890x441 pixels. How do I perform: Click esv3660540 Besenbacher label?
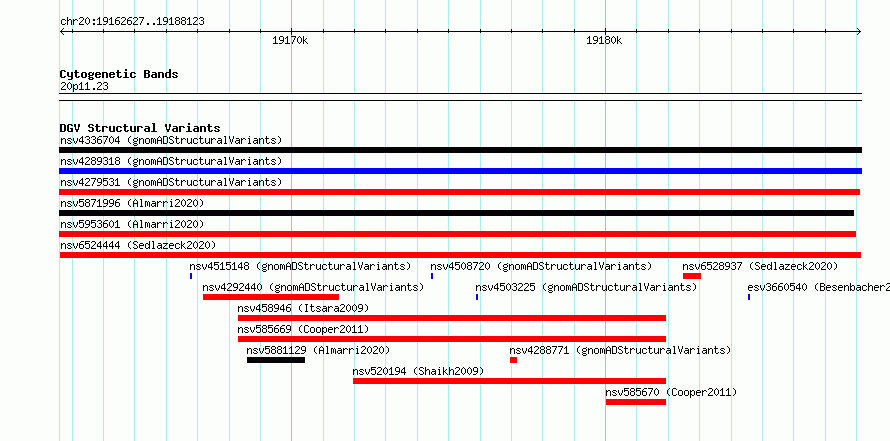818,287
